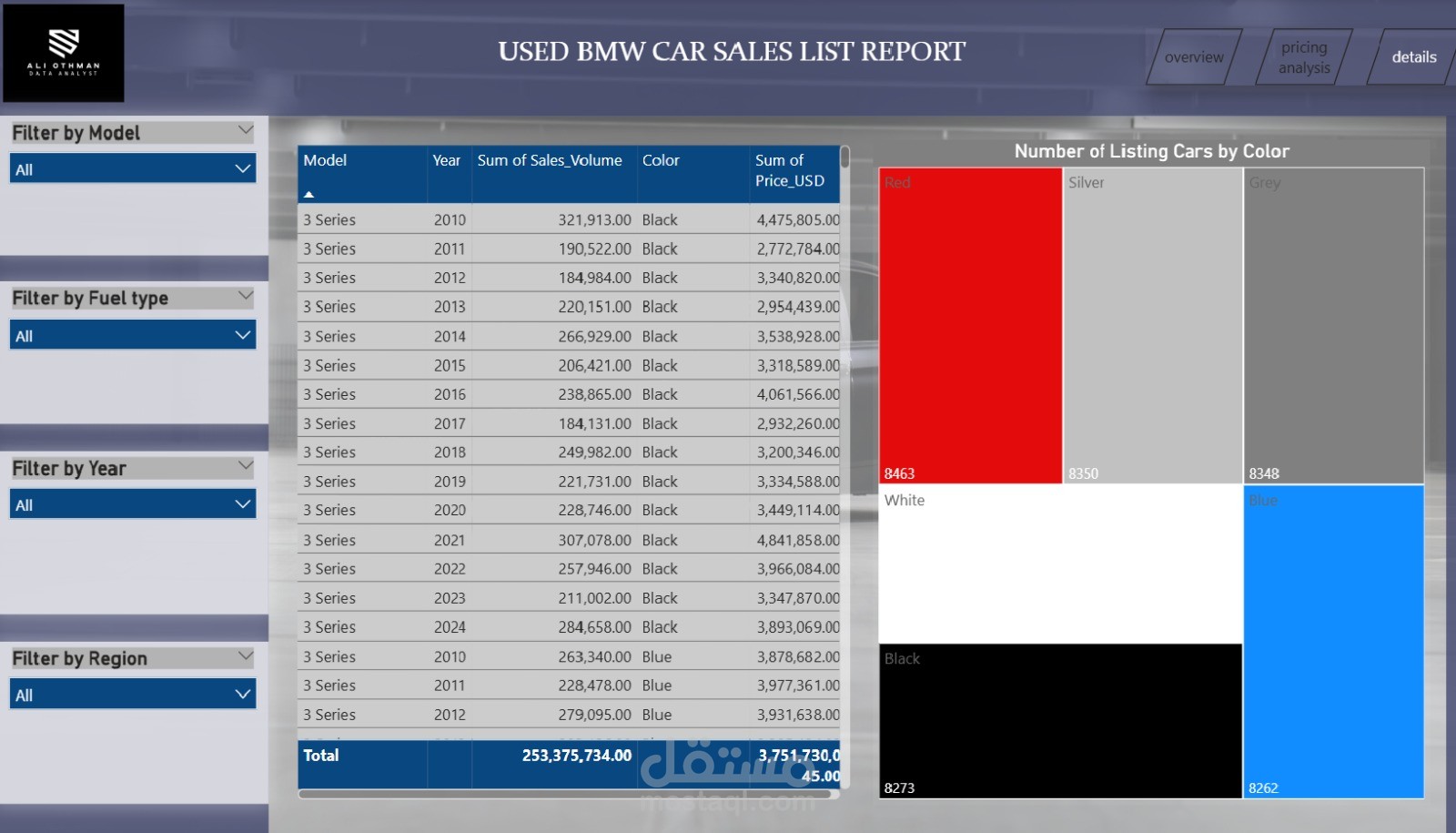The height and width of the screenshot is (833, 1456).
Task: Switch to the pricing analysis tab
Action: (1304, 56)
